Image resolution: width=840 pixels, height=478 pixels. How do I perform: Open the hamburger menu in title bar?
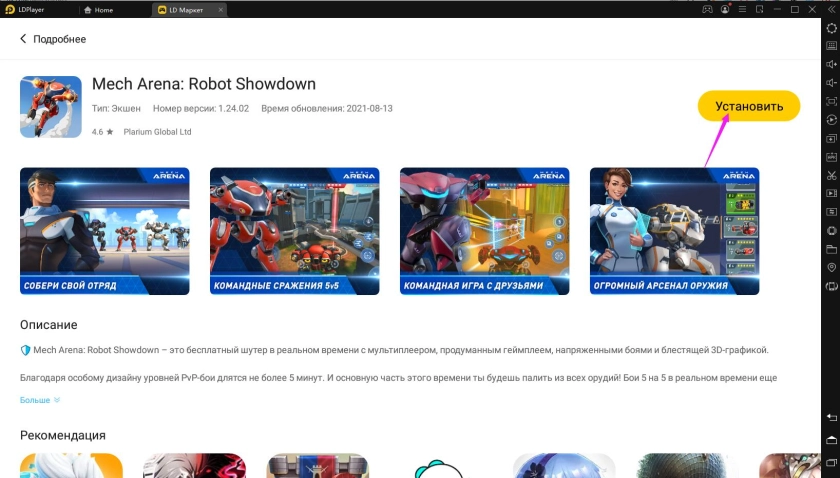tap(742, 10)
